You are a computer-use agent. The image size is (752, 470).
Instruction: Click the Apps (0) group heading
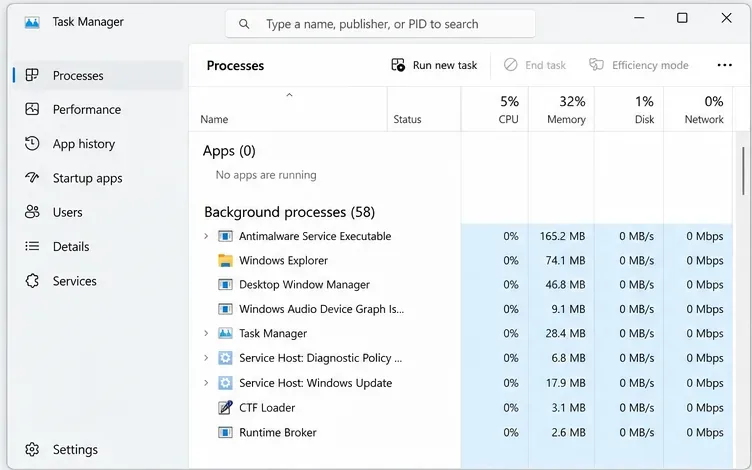pyautogui.click(x=229, y=151)
